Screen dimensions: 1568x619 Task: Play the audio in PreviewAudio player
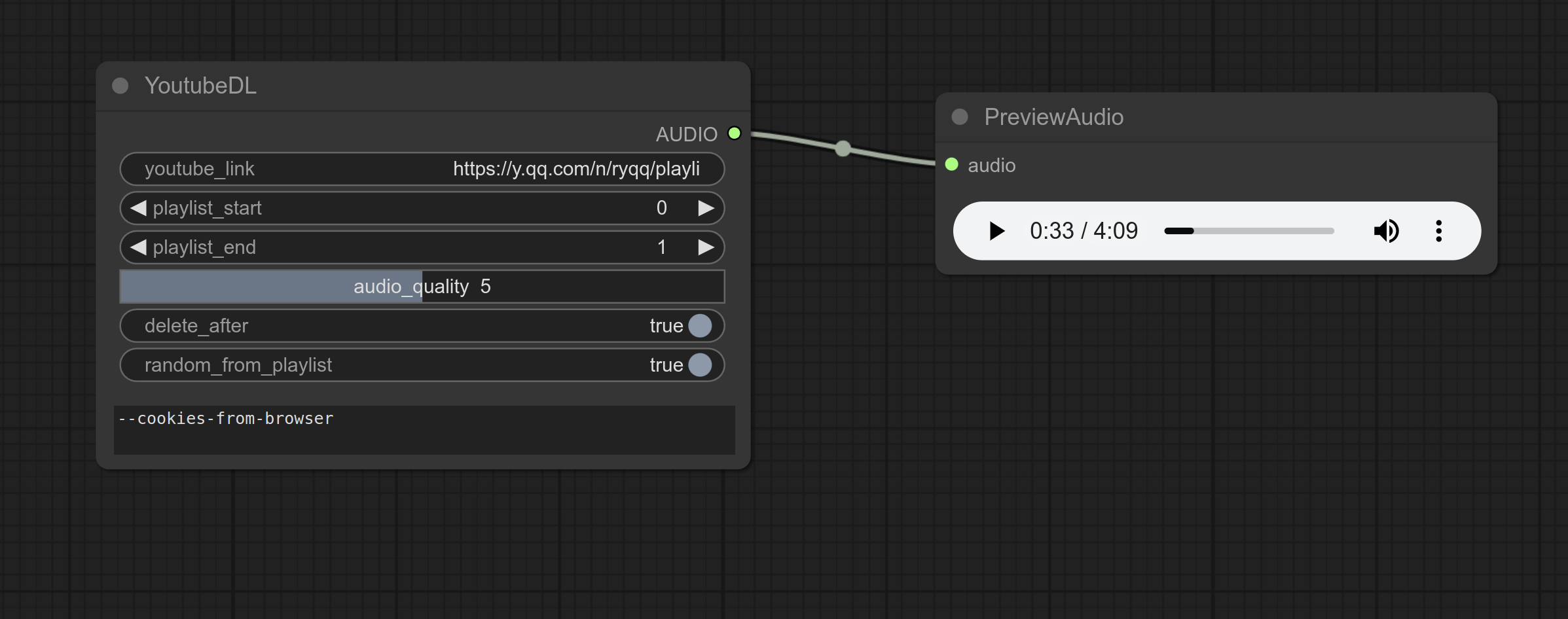pos(996,231)
